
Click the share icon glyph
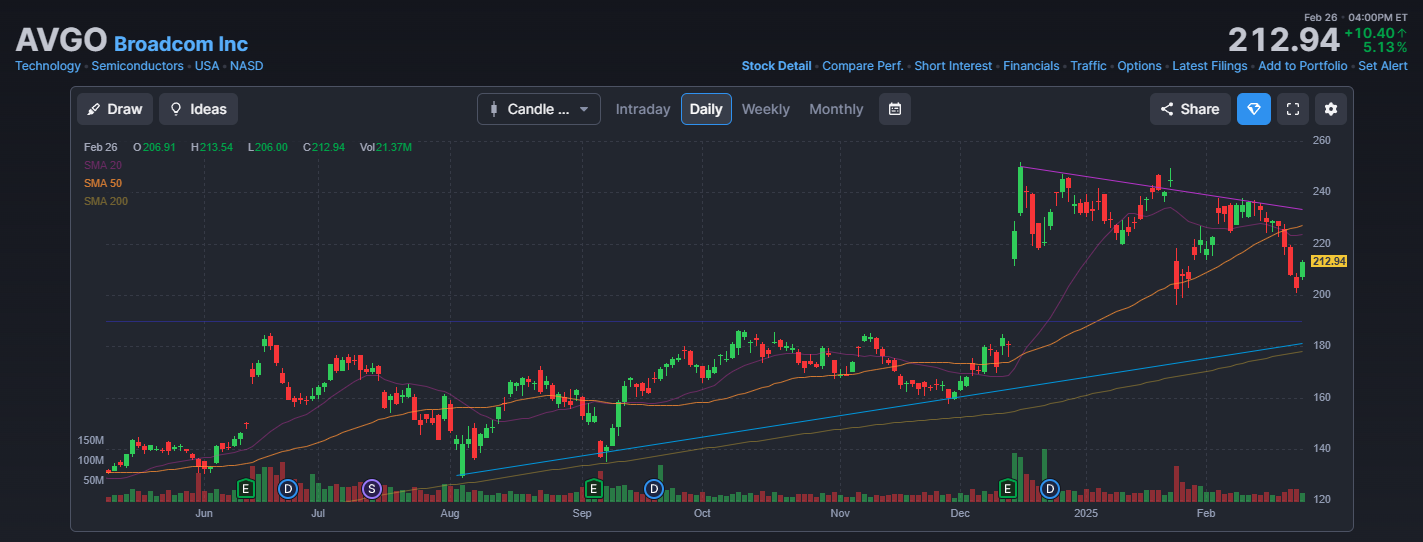click(x=1167, y=109)
